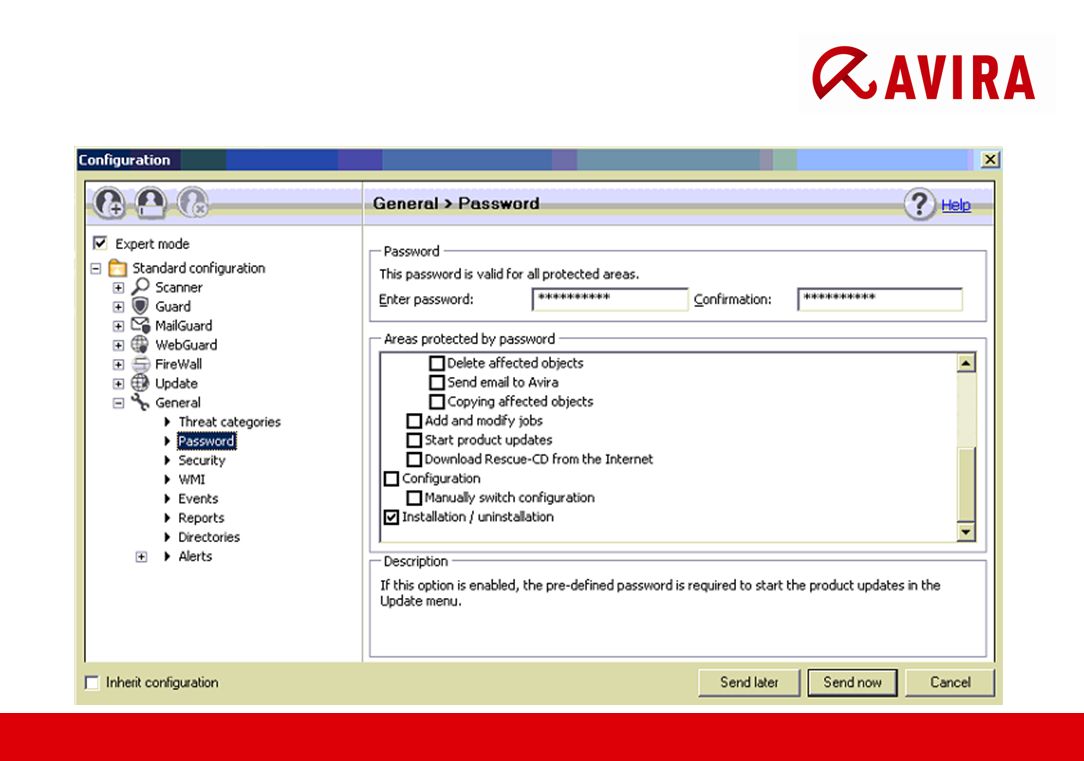Click the Cancel button
Image resolution: width=1084 pixels, height=761 pixels.
tap(950, 682)
